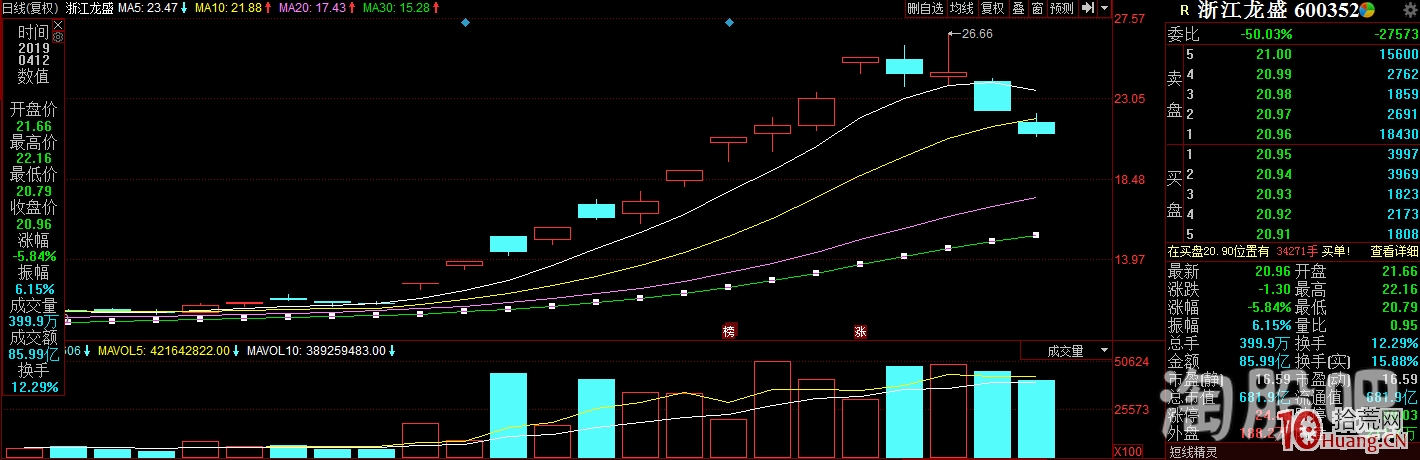This screenshot has width=1420, height=460.
Task: Open the 预测 forecast tool
Action: click(x=1062, y=8)
